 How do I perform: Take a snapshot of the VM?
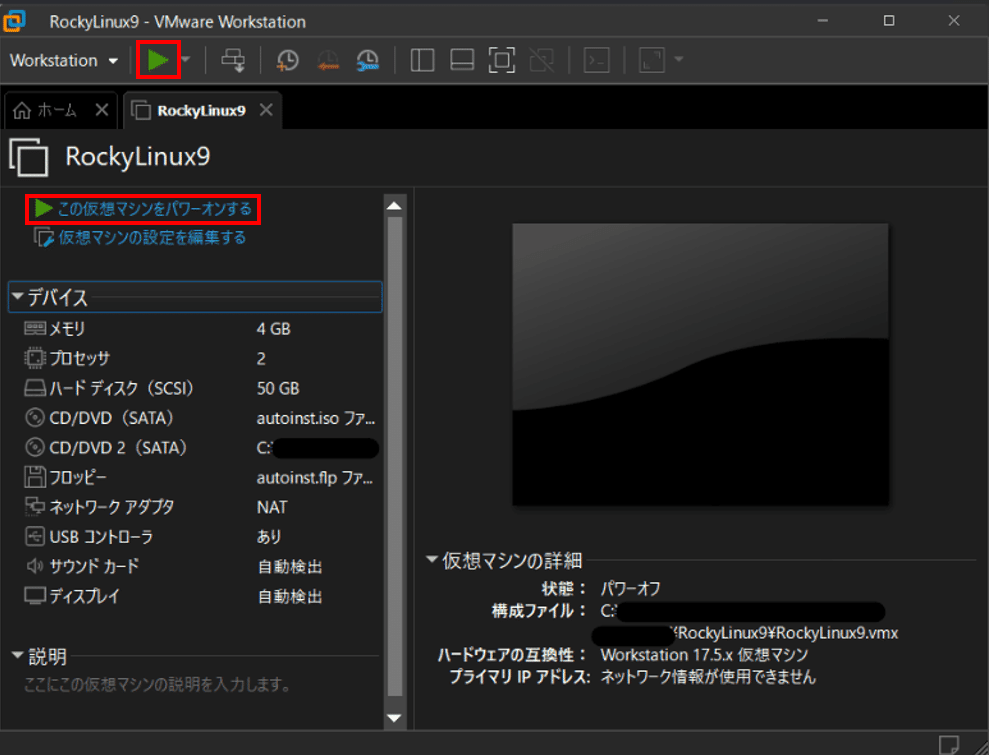pos(288,61)
